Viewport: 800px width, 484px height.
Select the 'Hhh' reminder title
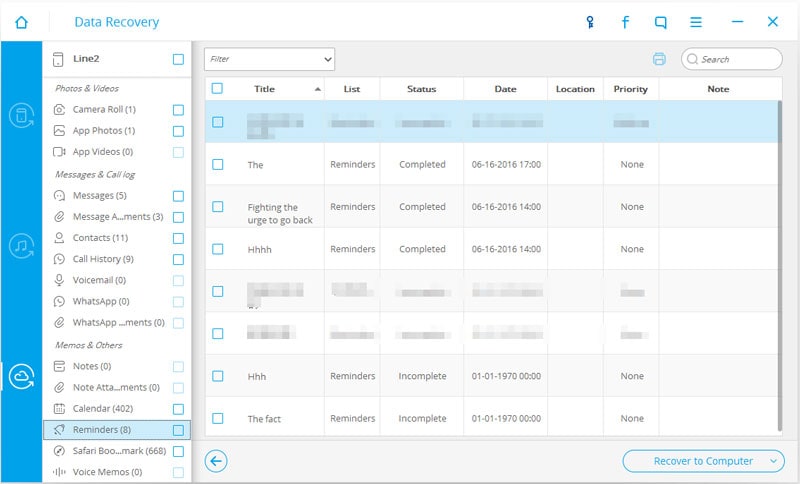click(x=257, y=376)
